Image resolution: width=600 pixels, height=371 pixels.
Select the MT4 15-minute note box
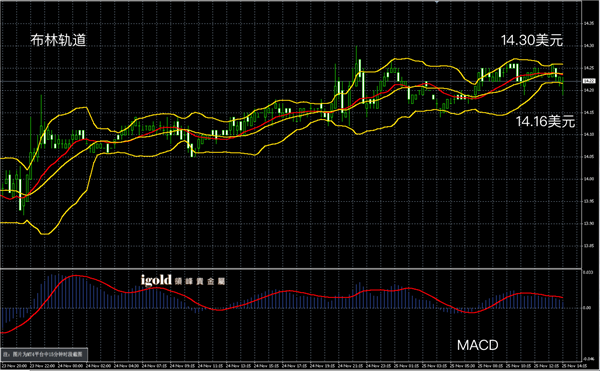44,354
